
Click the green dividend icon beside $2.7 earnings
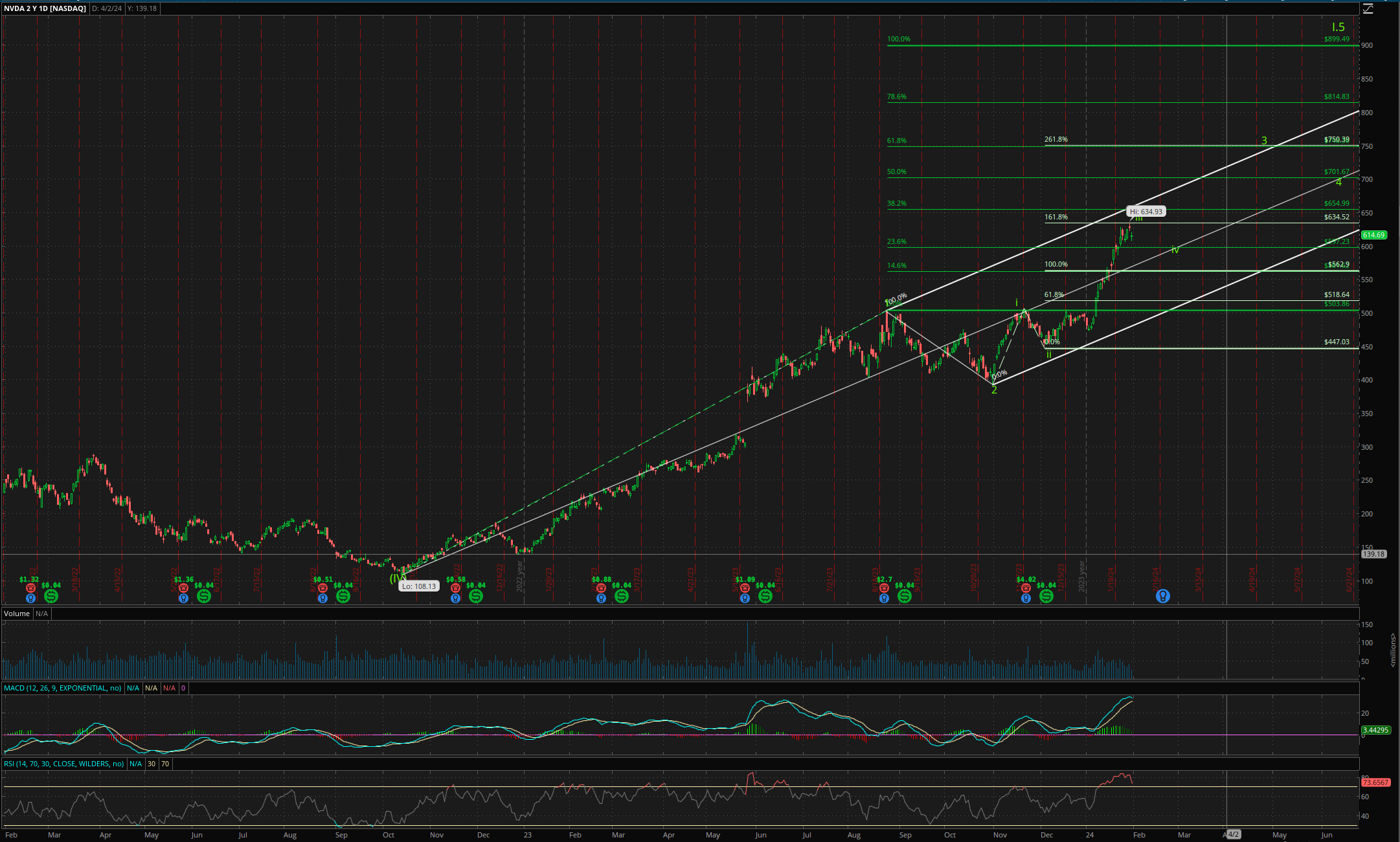pyautogui.click(x=905, y=596)
